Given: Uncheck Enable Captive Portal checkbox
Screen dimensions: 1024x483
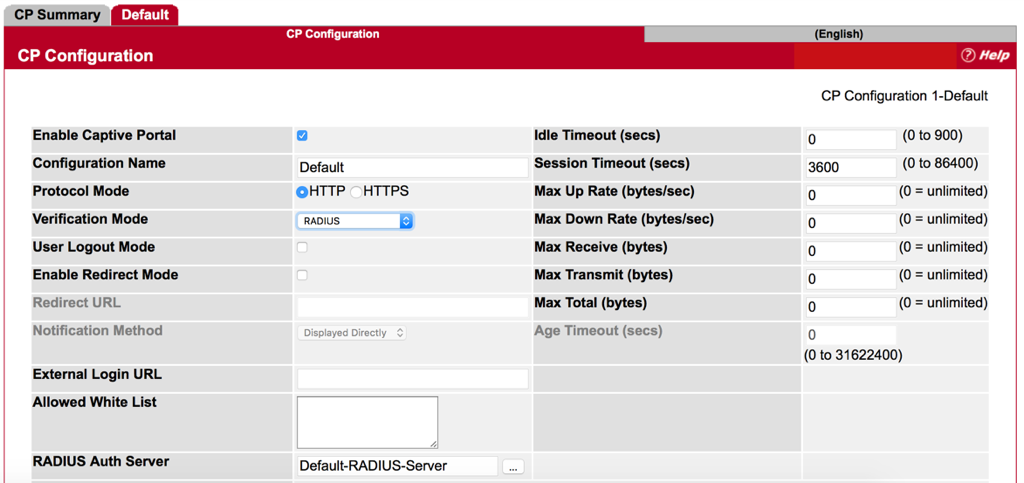Looking at the screenshot, I should [x=302, y=136].
